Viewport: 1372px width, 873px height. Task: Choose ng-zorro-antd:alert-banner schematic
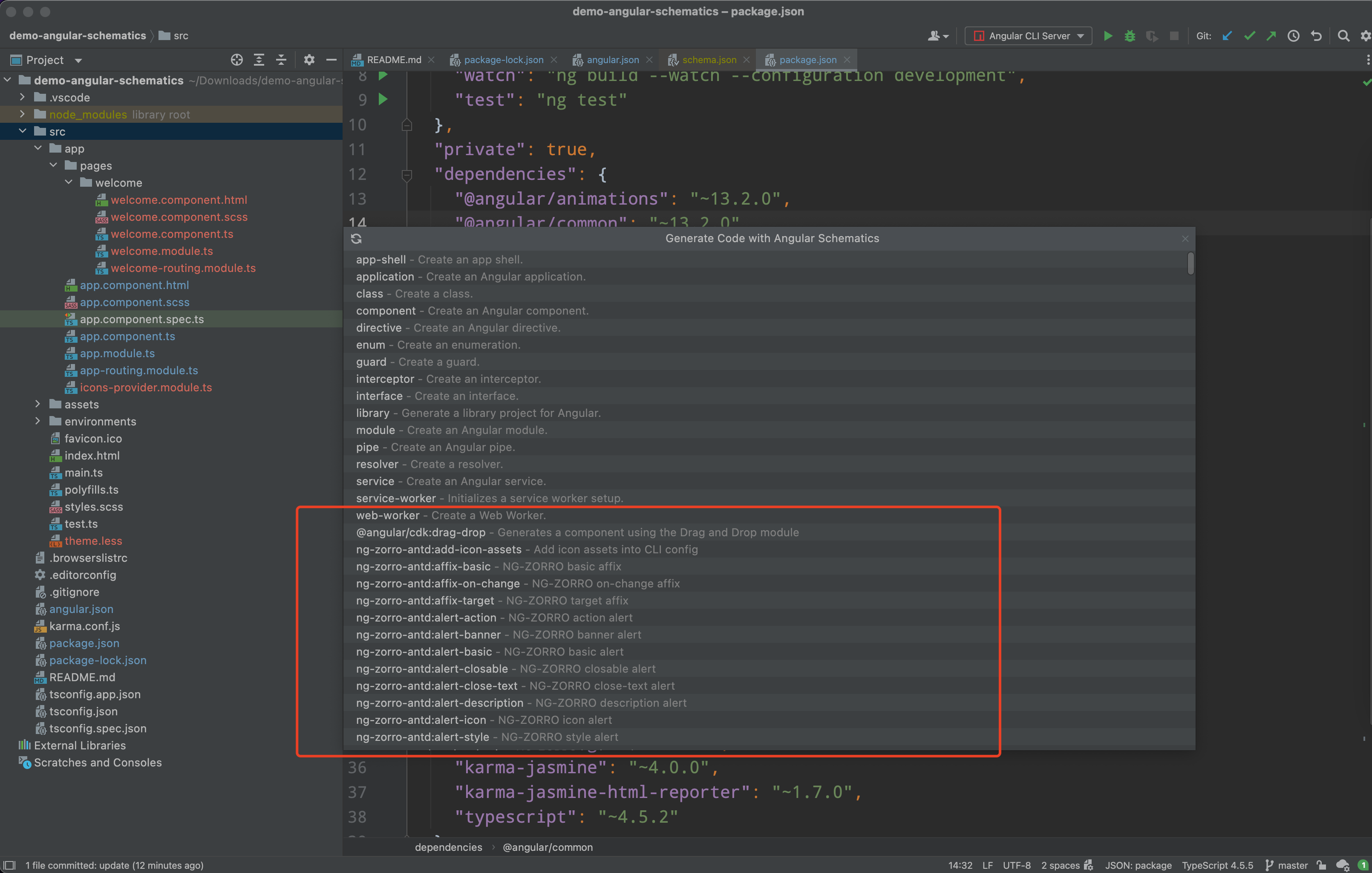point(769,635)
